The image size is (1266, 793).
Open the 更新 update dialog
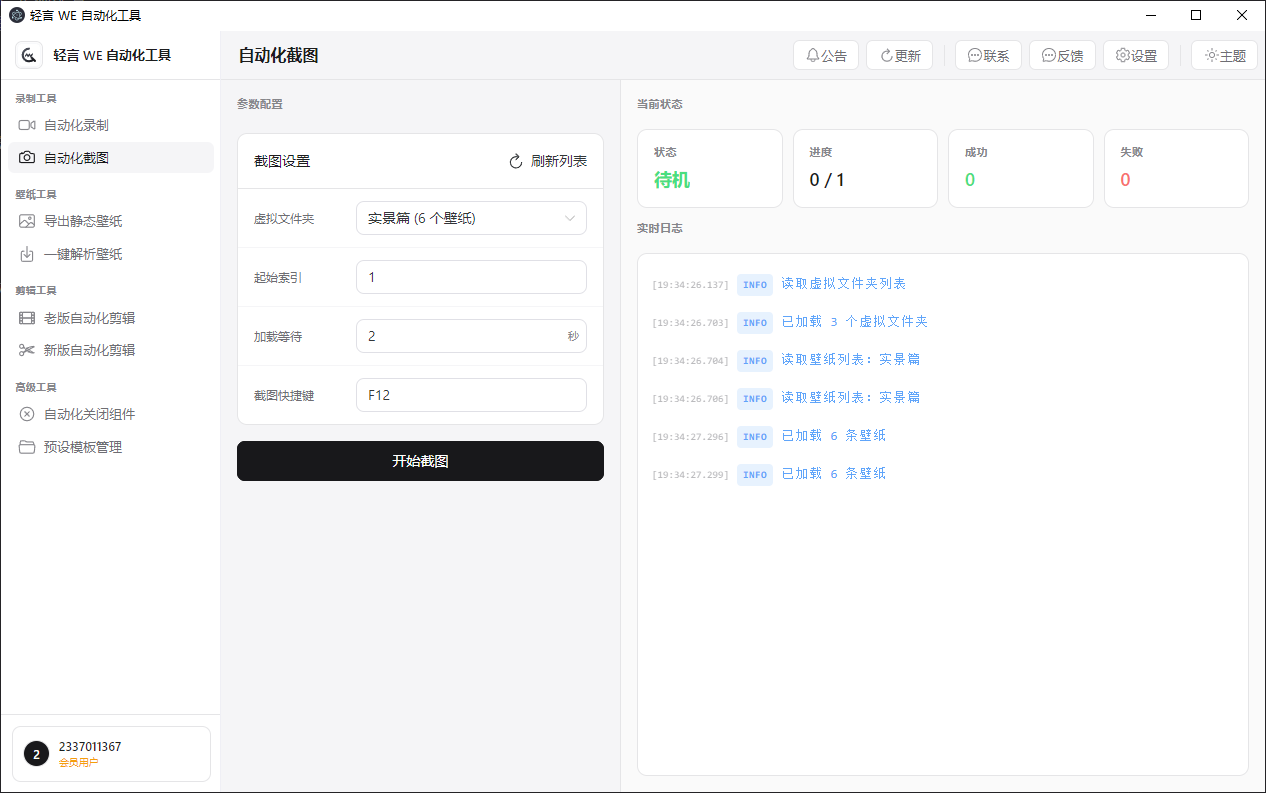point(899,55)
